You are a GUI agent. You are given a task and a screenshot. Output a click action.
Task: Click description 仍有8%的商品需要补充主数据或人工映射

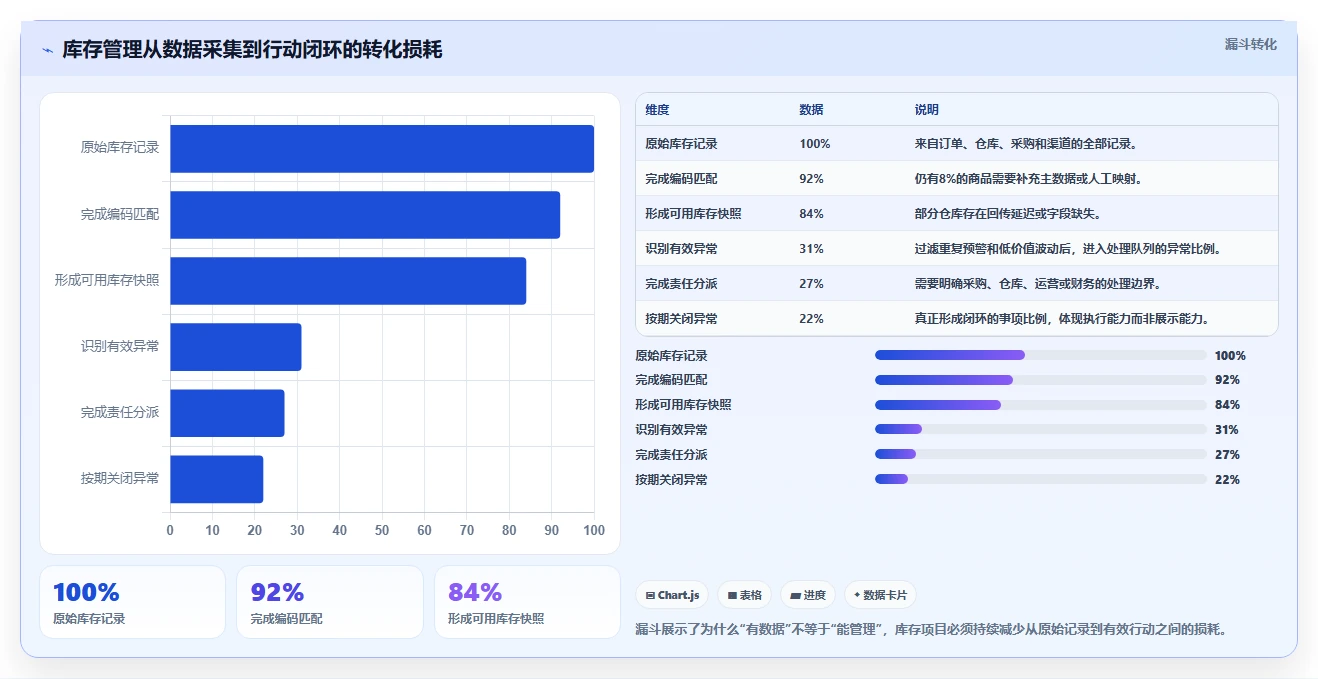[1028, 179]
